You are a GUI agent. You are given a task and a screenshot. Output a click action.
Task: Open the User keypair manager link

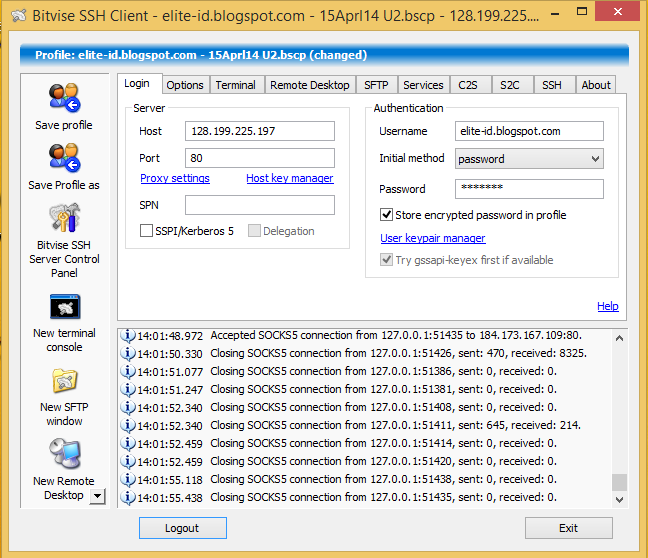point(433,238)
